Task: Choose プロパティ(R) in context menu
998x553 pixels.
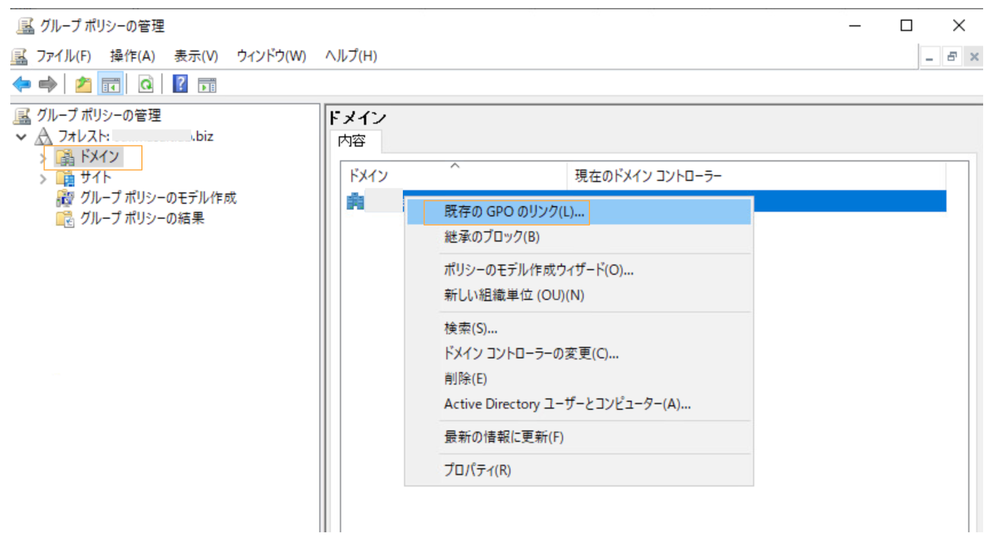Action: click(579, 470)
